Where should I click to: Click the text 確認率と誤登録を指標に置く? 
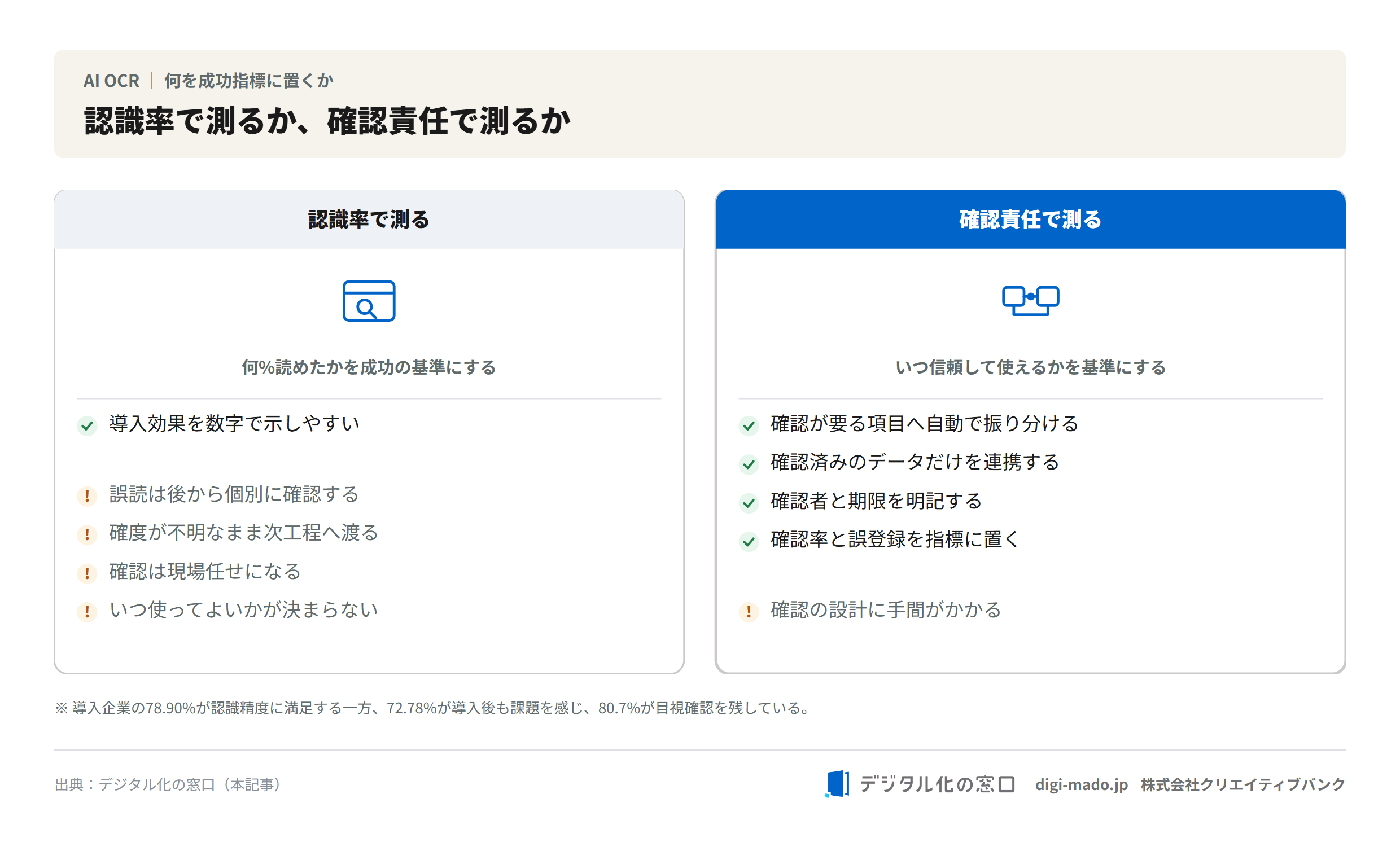[x=895, y=539]
